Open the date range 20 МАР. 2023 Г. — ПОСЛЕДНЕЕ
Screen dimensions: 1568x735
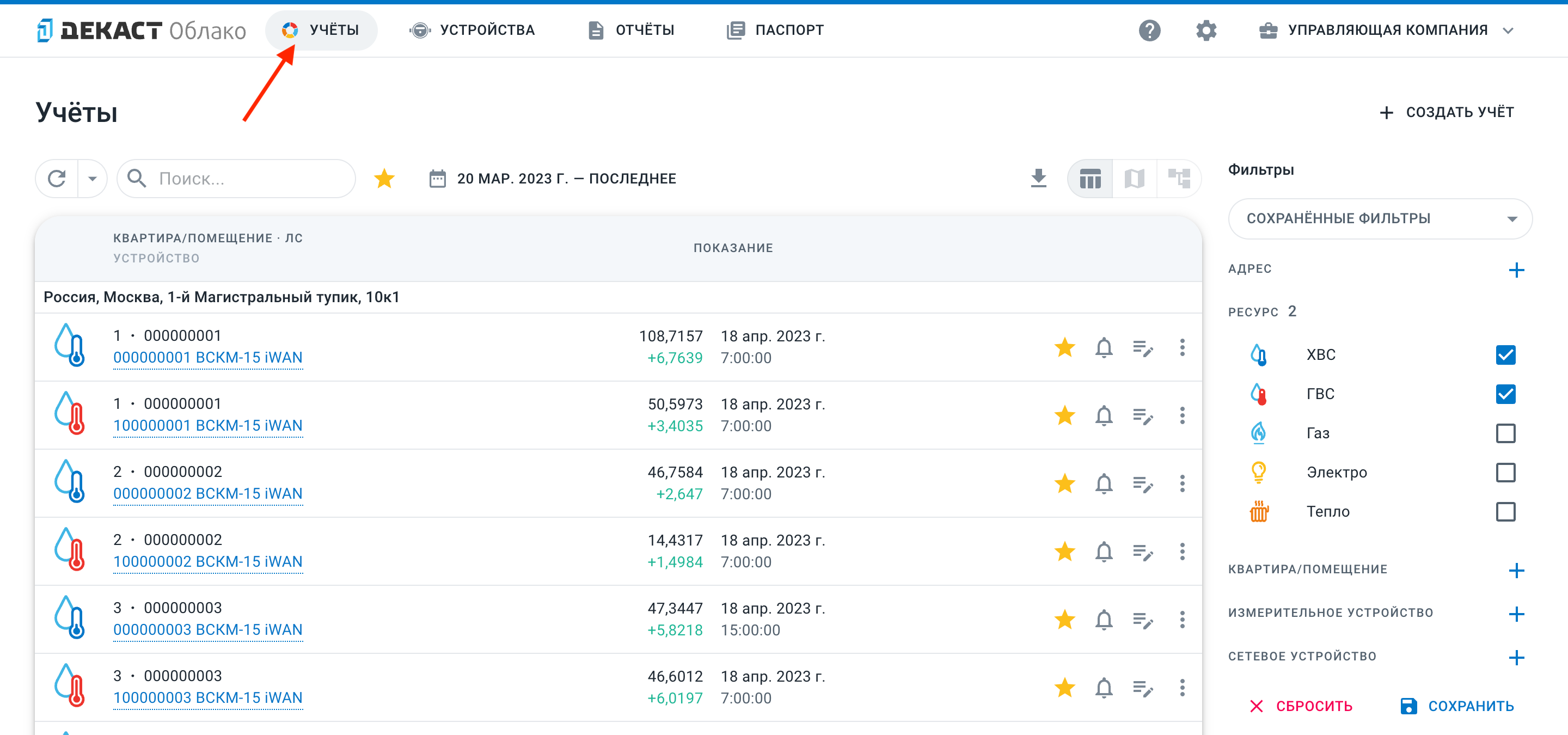point(553,178)
